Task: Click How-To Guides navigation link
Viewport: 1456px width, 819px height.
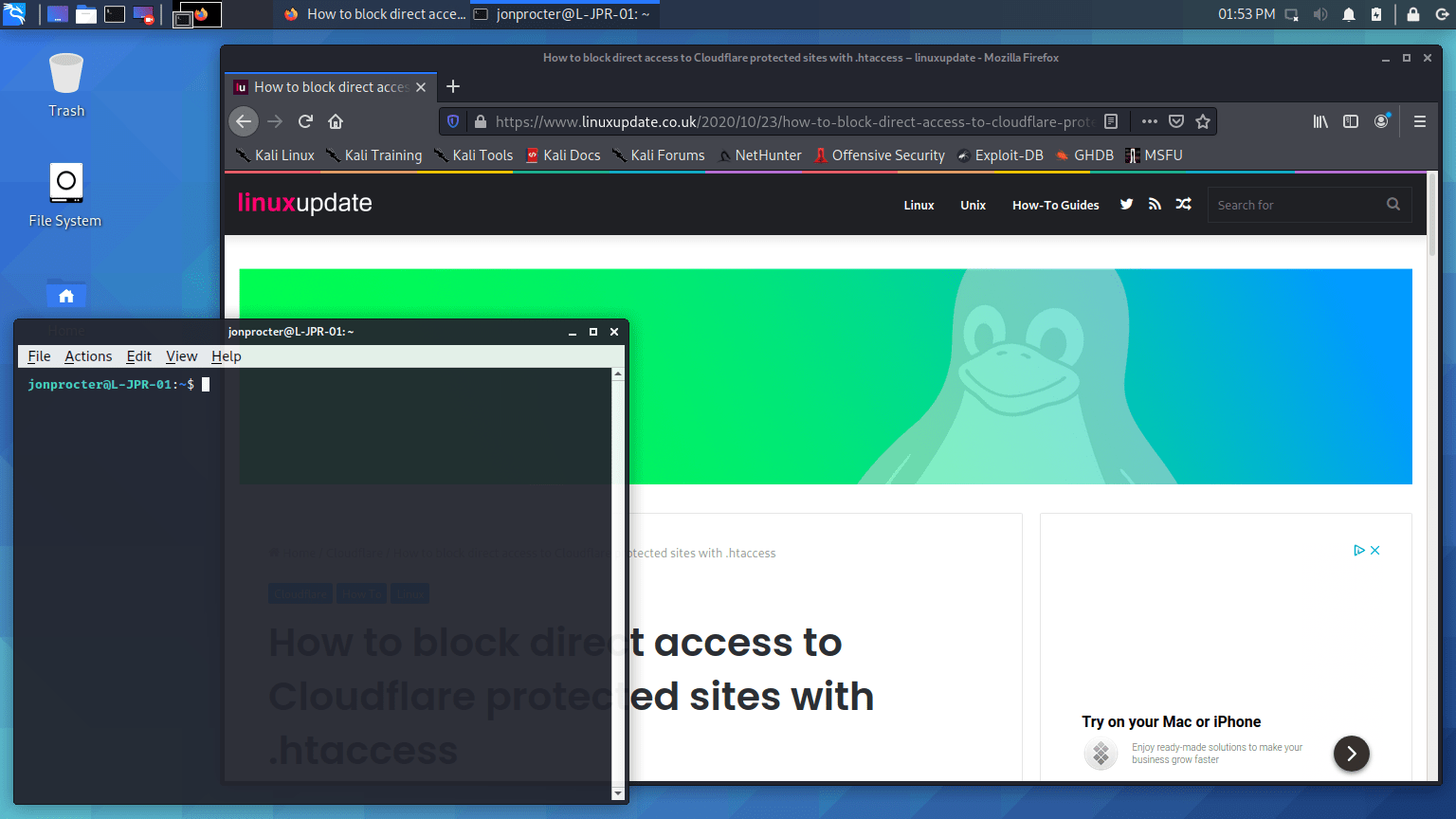Action: pyautogui.click(x=1055, y=205)
